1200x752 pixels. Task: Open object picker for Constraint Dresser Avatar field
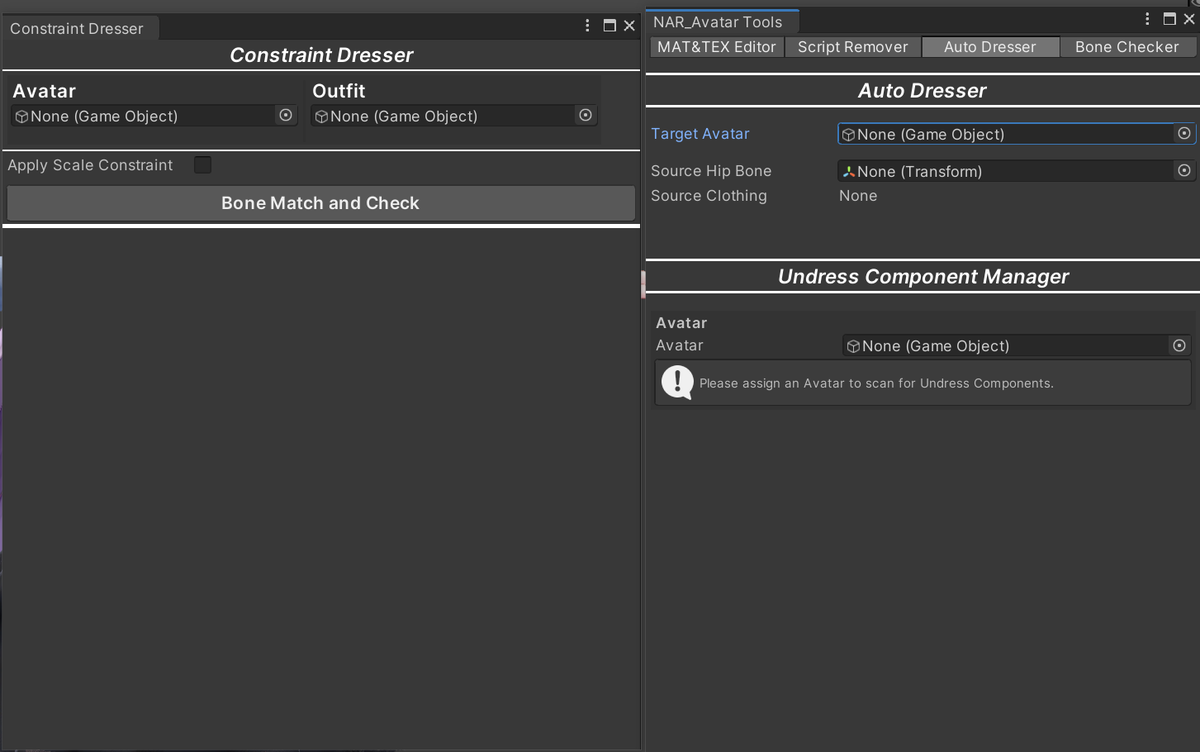[x=286, y=116]
